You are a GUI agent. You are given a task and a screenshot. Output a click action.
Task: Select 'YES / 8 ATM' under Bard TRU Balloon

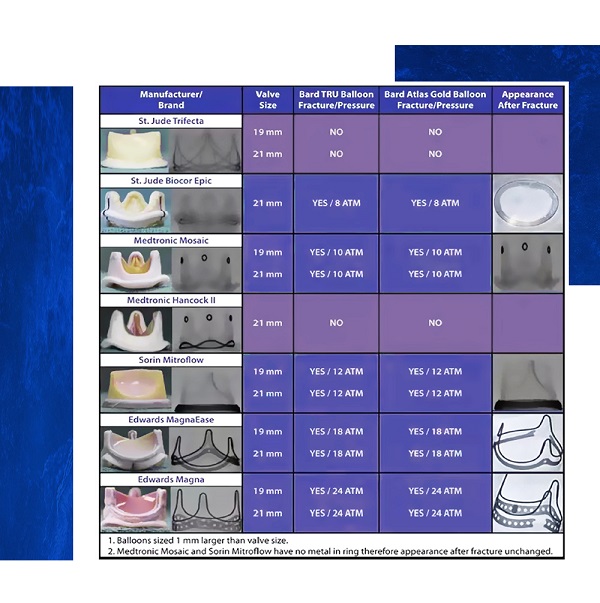pyautogui.click(x=336, y=203)
